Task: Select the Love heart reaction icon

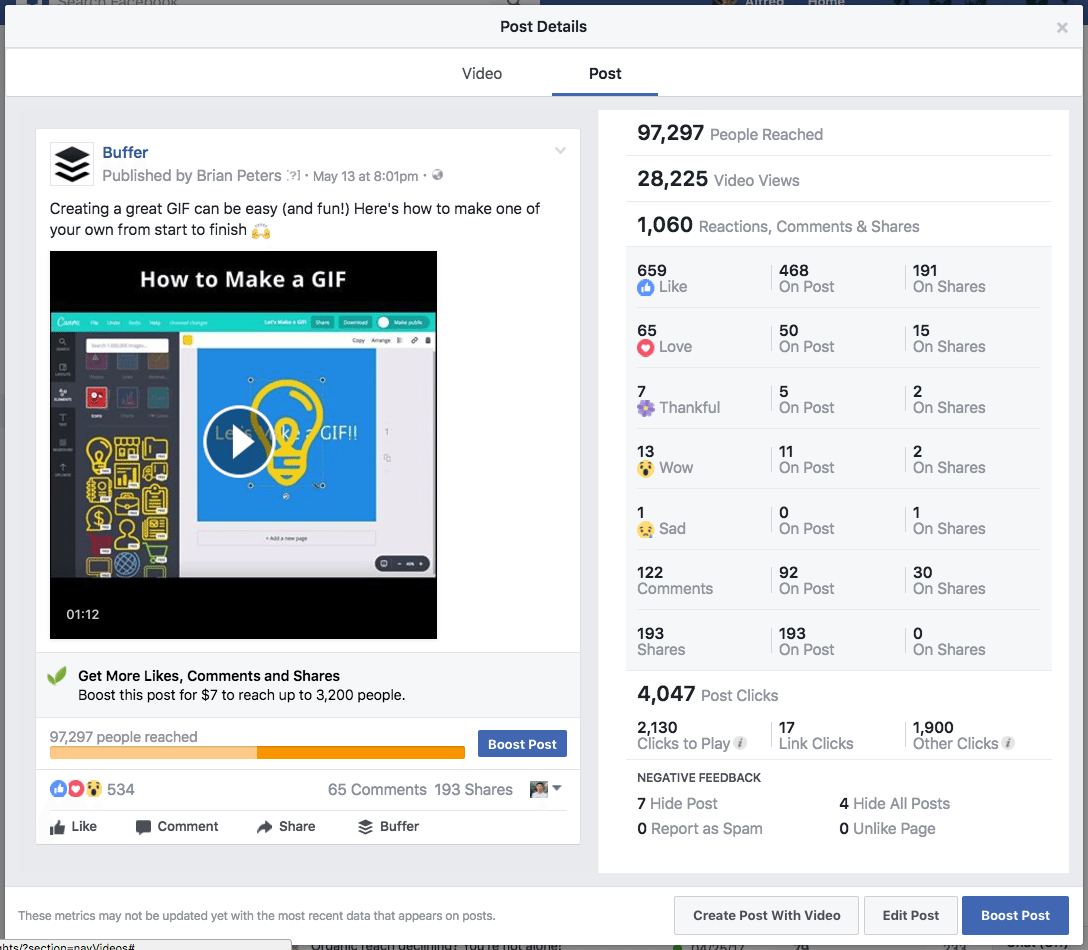Action: 648,347
